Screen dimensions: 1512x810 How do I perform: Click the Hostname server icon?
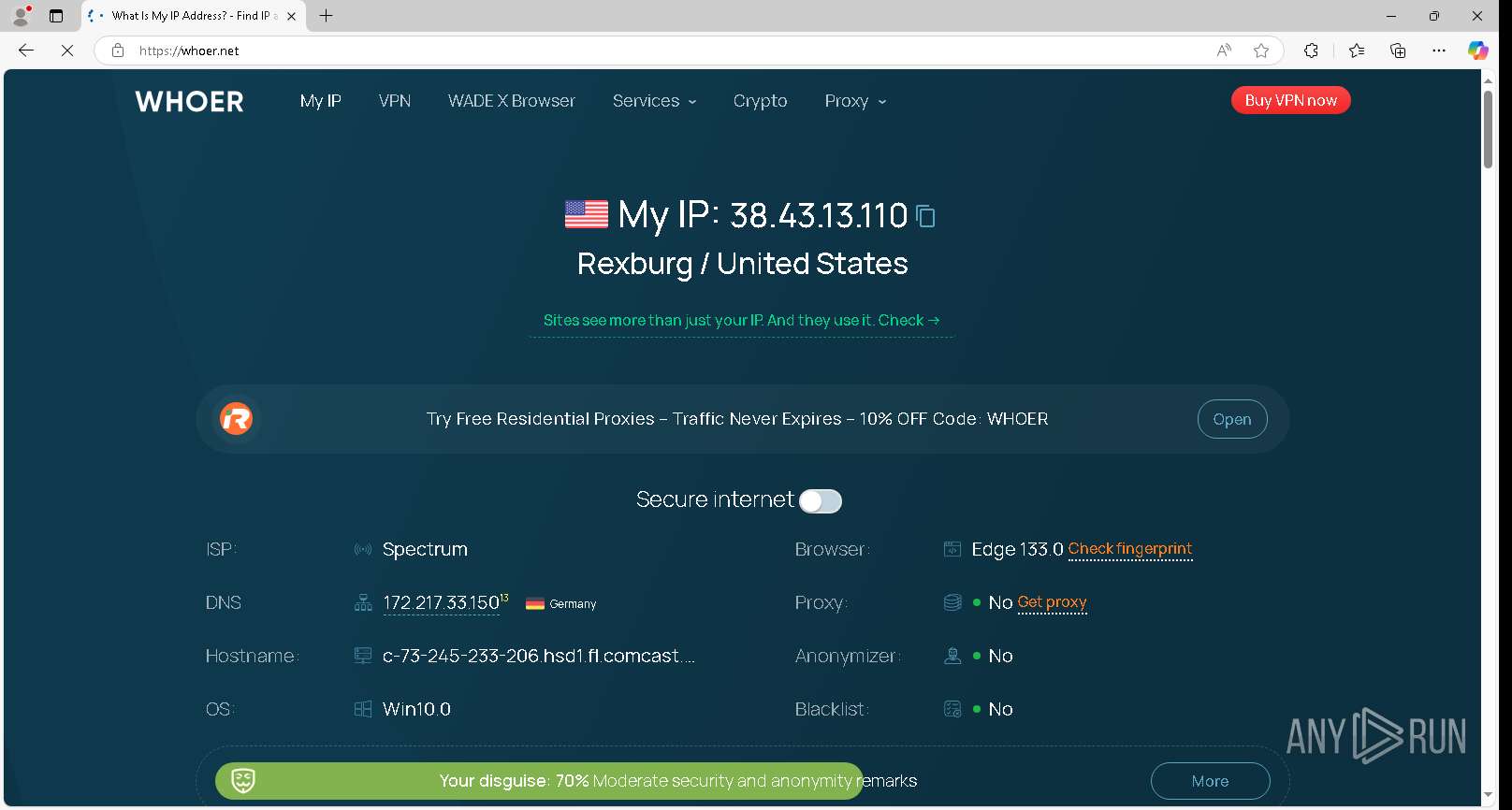coord(363,656)
